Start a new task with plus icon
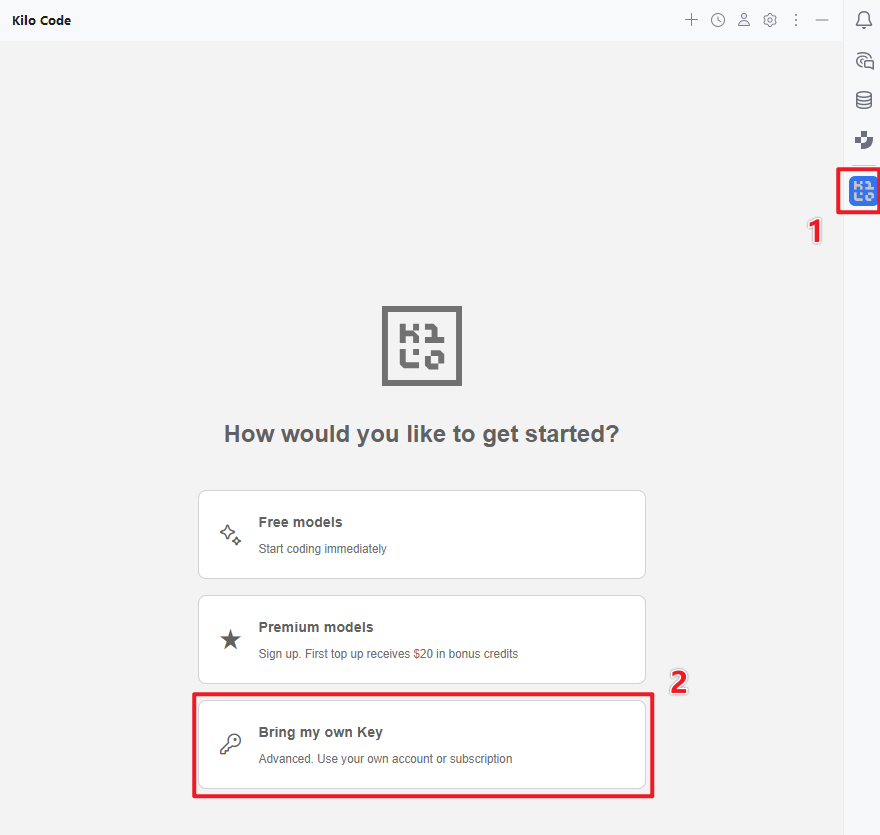 click(691, 20)
